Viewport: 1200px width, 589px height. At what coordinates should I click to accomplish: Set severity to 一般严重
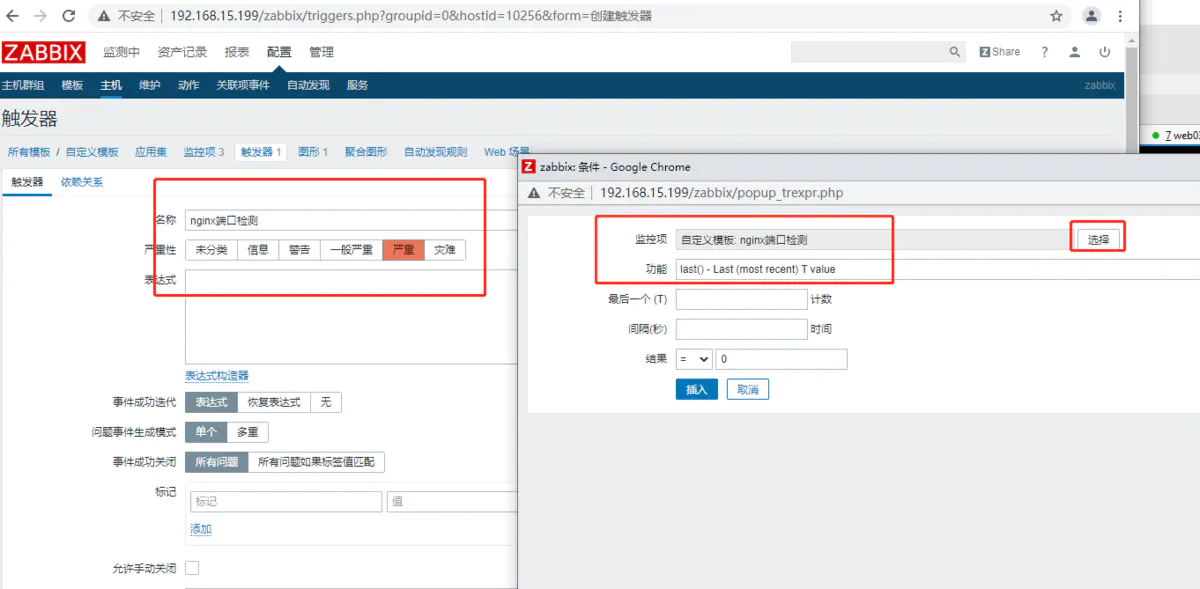pyautogui.click(x=351, y=250)
